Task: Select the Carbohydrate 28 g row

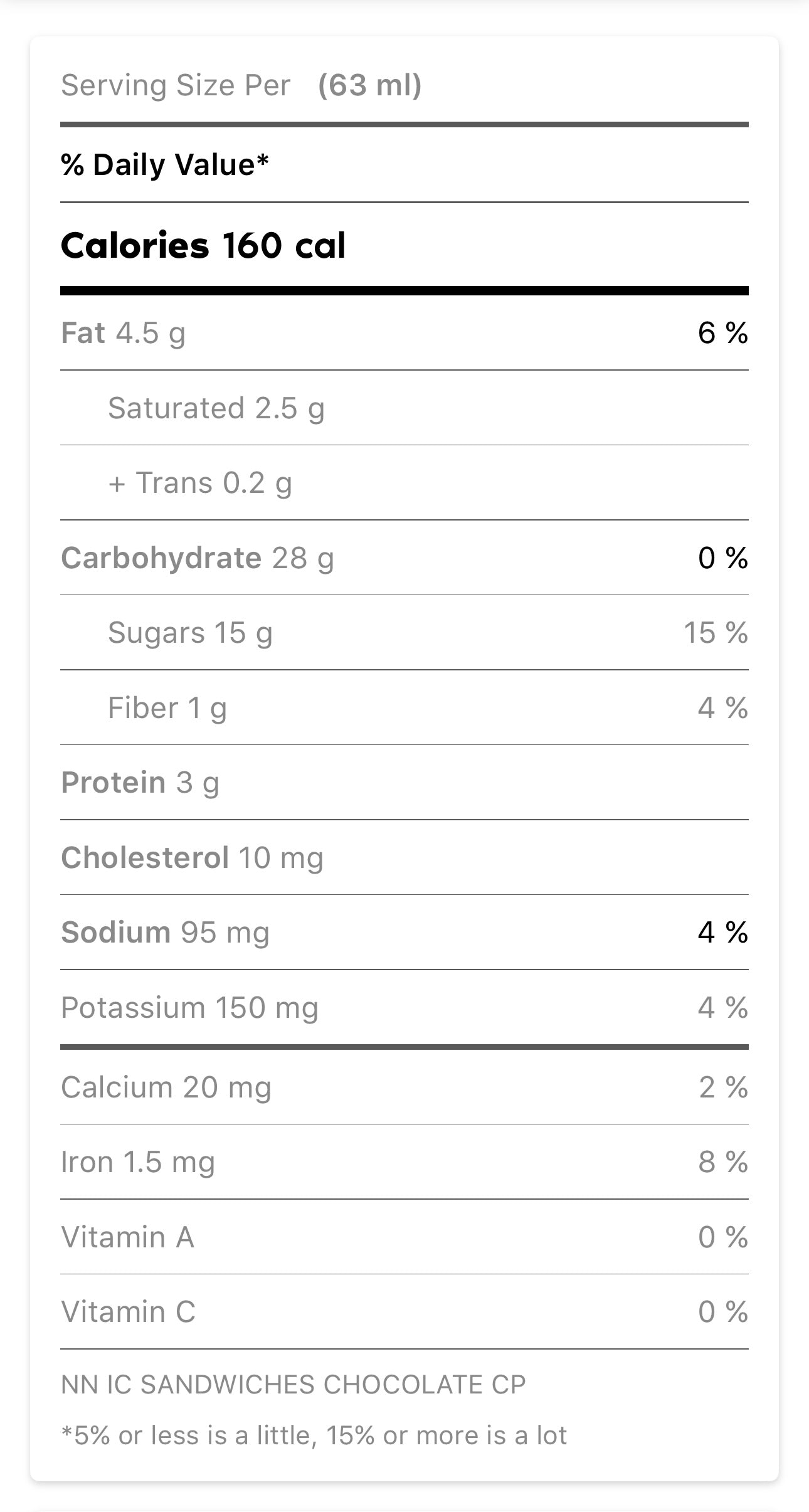Action: tap(198, 558)
